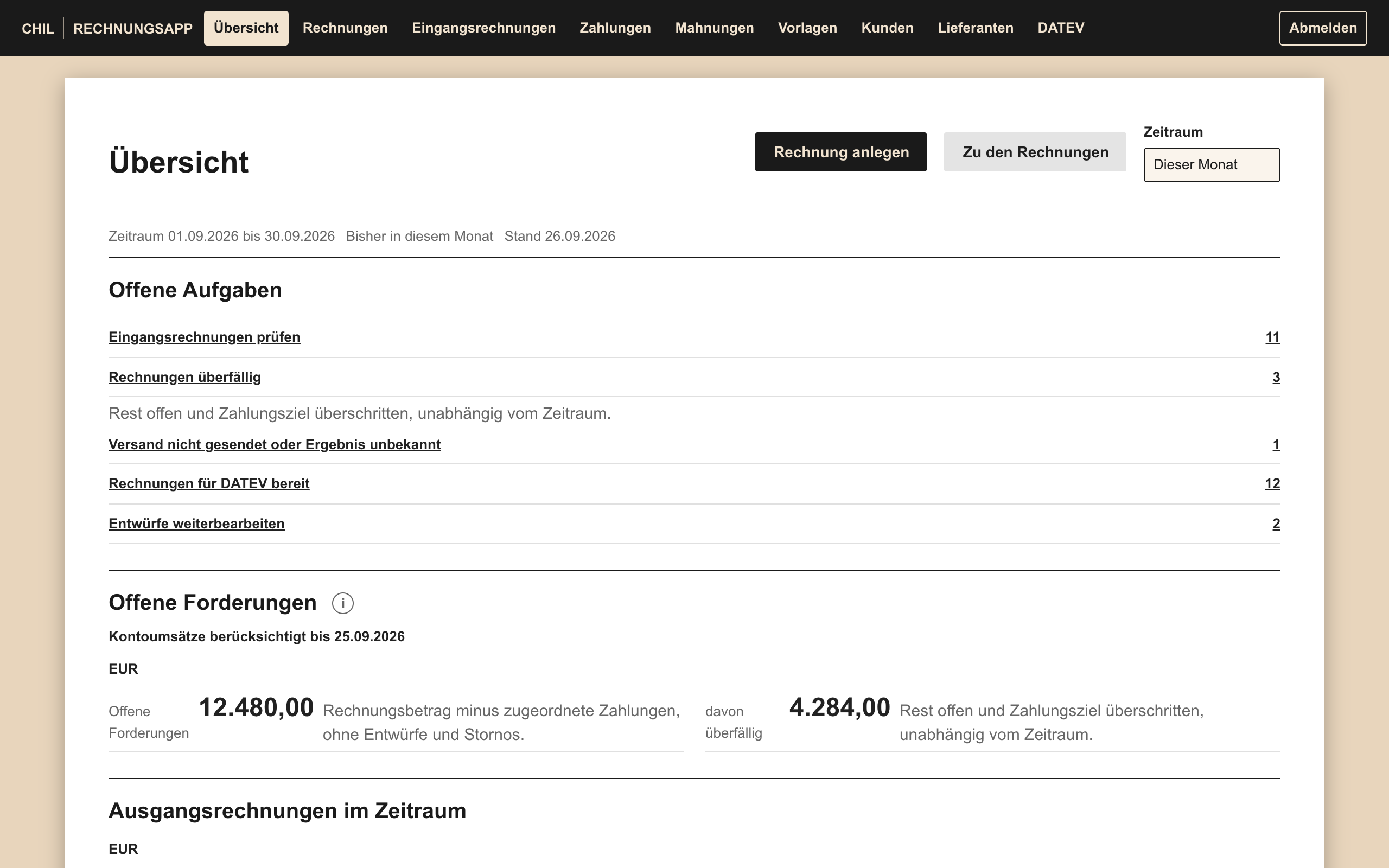Click the info icon beside Offene Forderungen
Screen dimensions: 1389x868
coord(343,603)
